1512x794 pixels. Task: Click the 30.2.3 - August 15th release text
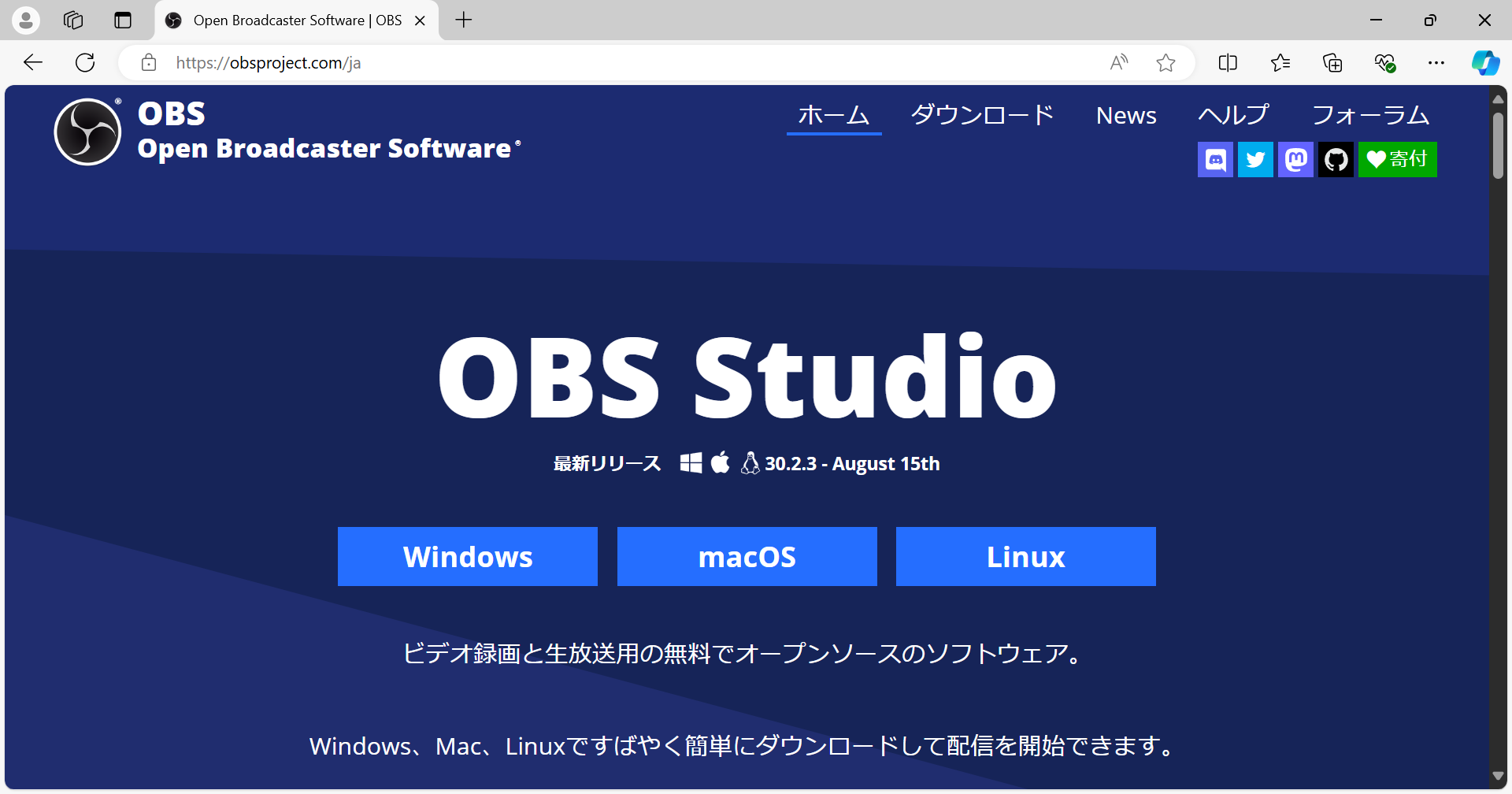point(852,464)
